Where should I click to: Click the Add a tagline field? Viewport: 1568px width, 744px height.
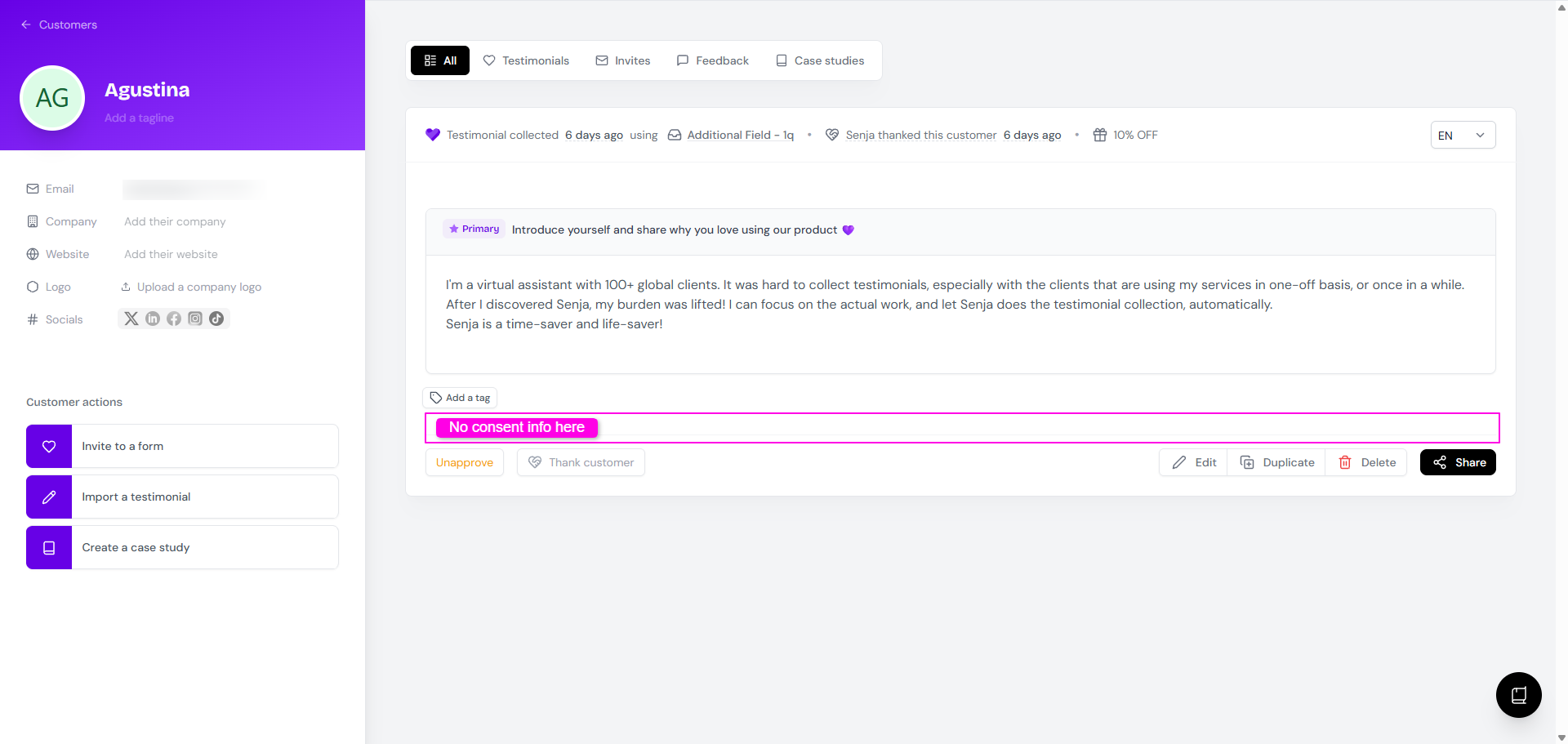tap(139, 118)
